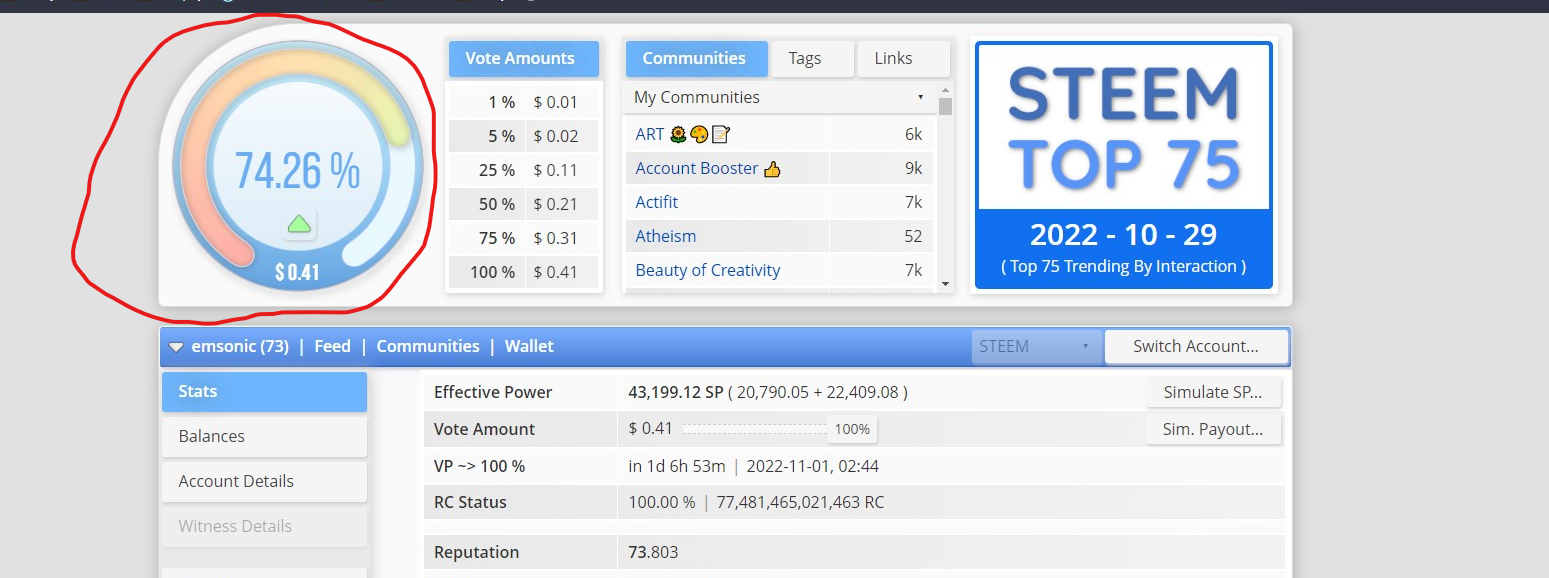Viewport: 1549px width, 578px height.
Task: Select the Communities tab
Action: [x=696, y=58]
